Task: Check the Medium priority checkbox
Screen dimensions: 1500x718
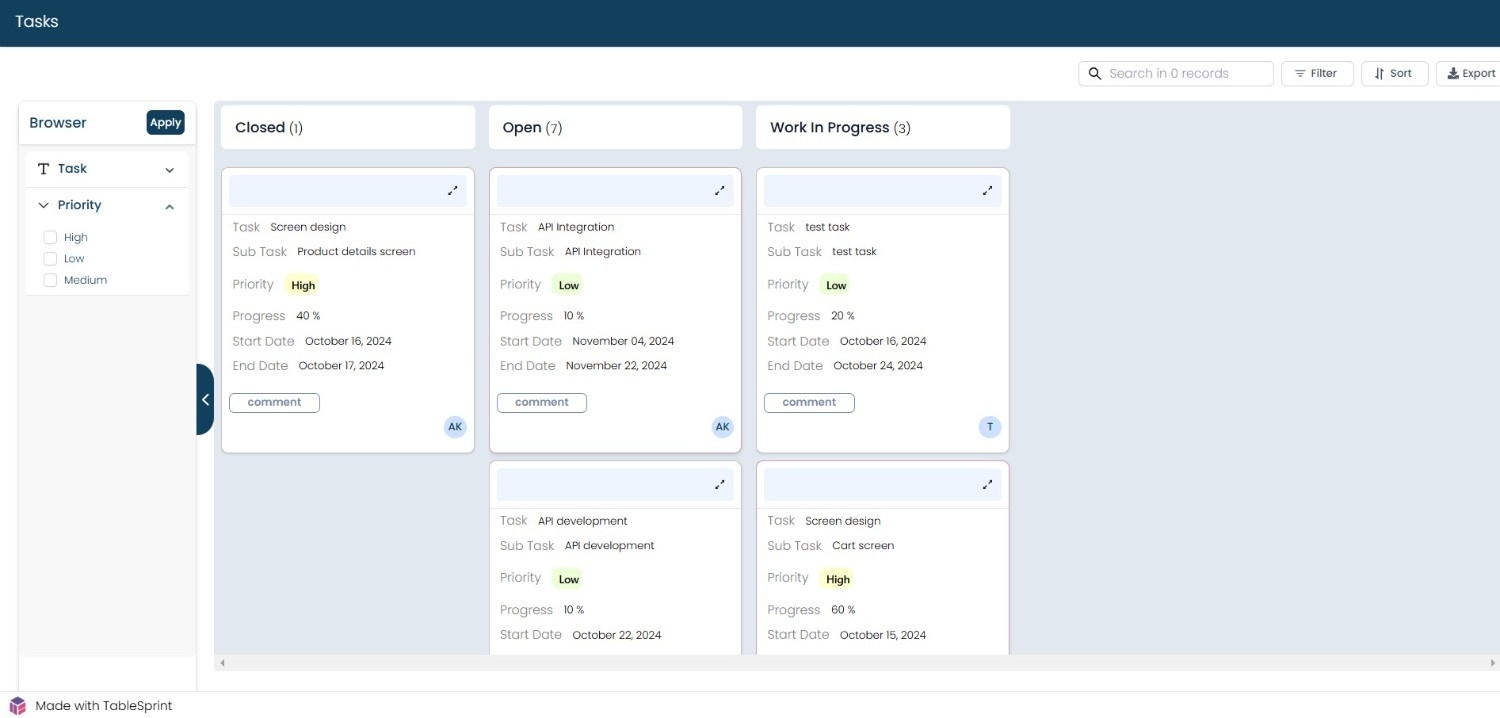Action: coord(50,280)
